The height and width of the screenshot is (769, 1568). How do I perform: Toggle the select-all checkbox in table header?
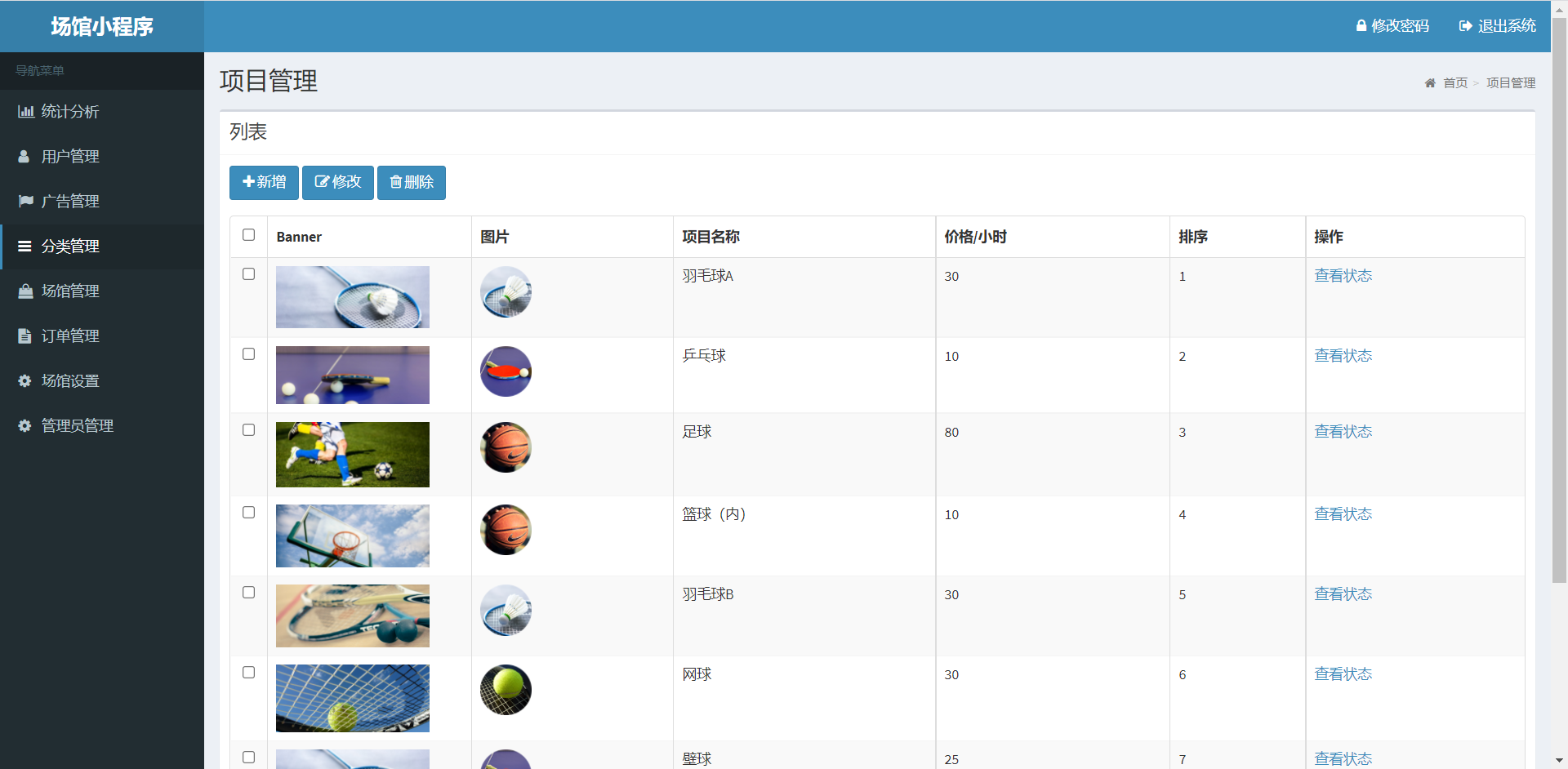click(249, 235)
